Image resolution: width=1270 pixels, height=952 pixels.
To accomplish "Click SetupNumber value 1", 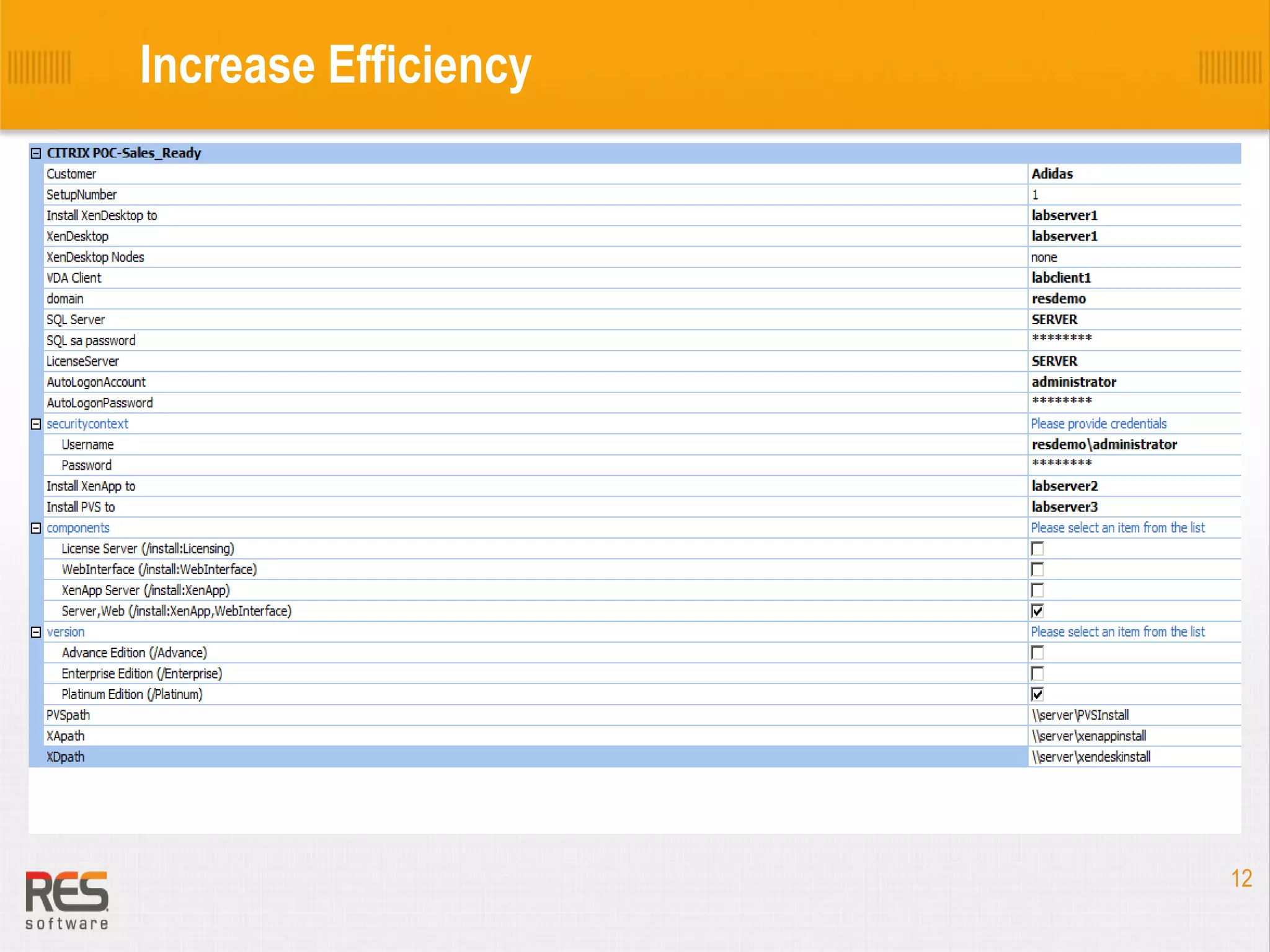I will (1035, 195).
